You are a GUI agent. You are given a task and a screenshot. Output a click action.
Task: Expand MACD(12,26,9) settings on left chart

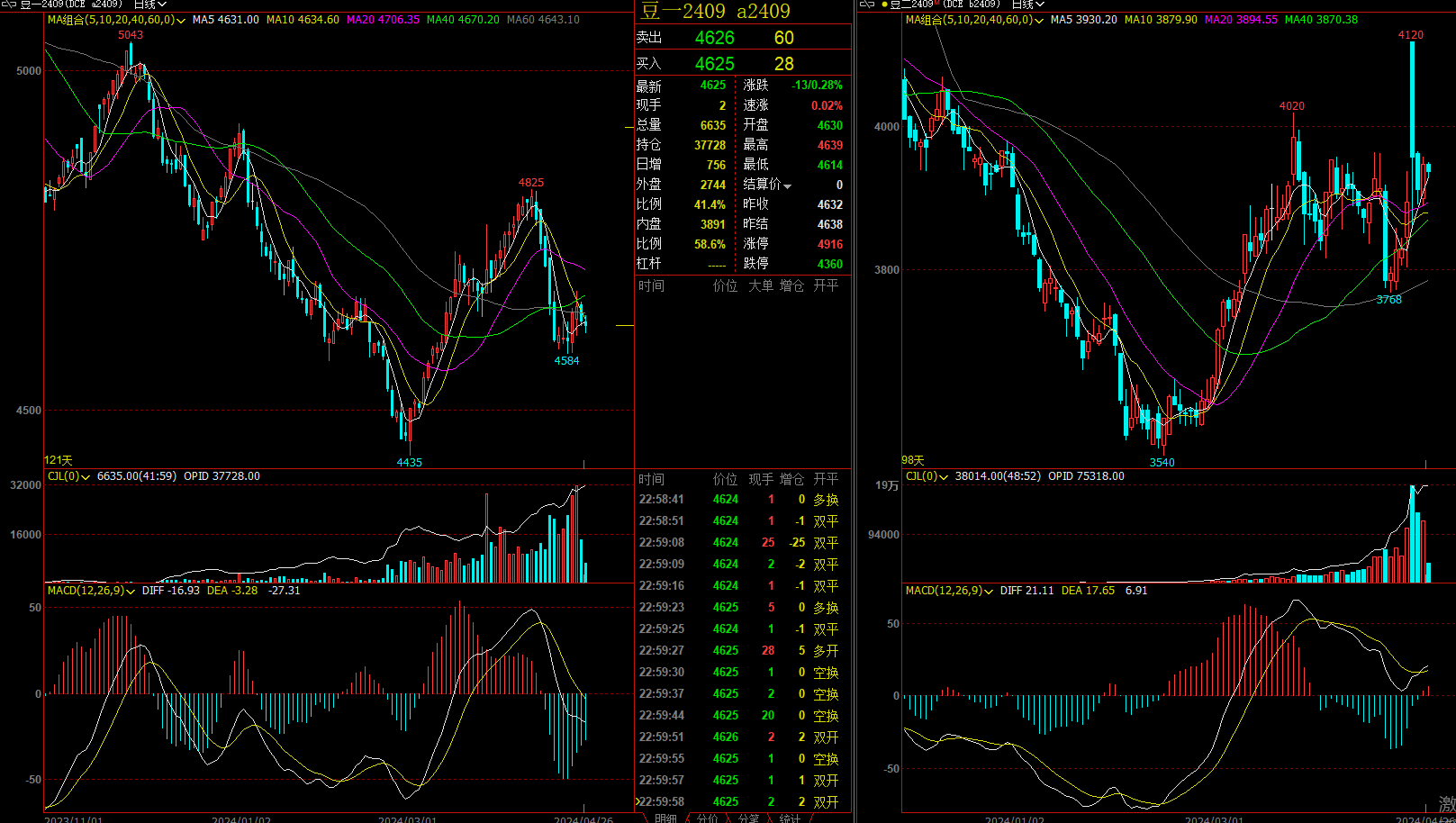(x=131, y=592)
